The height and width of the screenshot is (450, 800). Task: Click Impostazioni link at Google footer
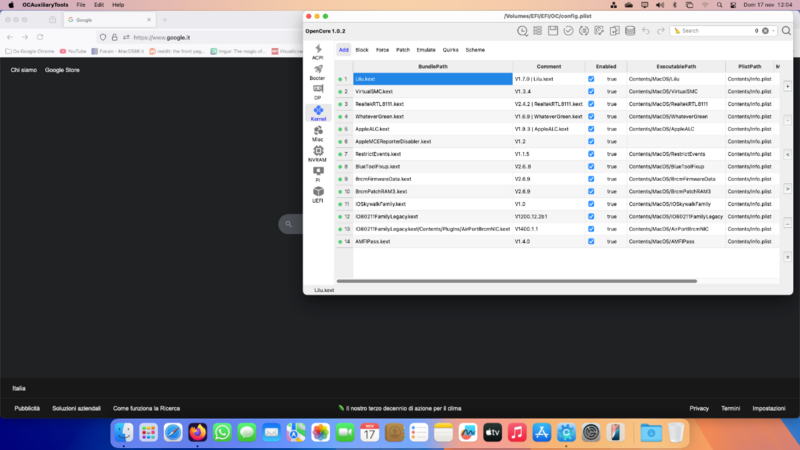coord(768,408)
